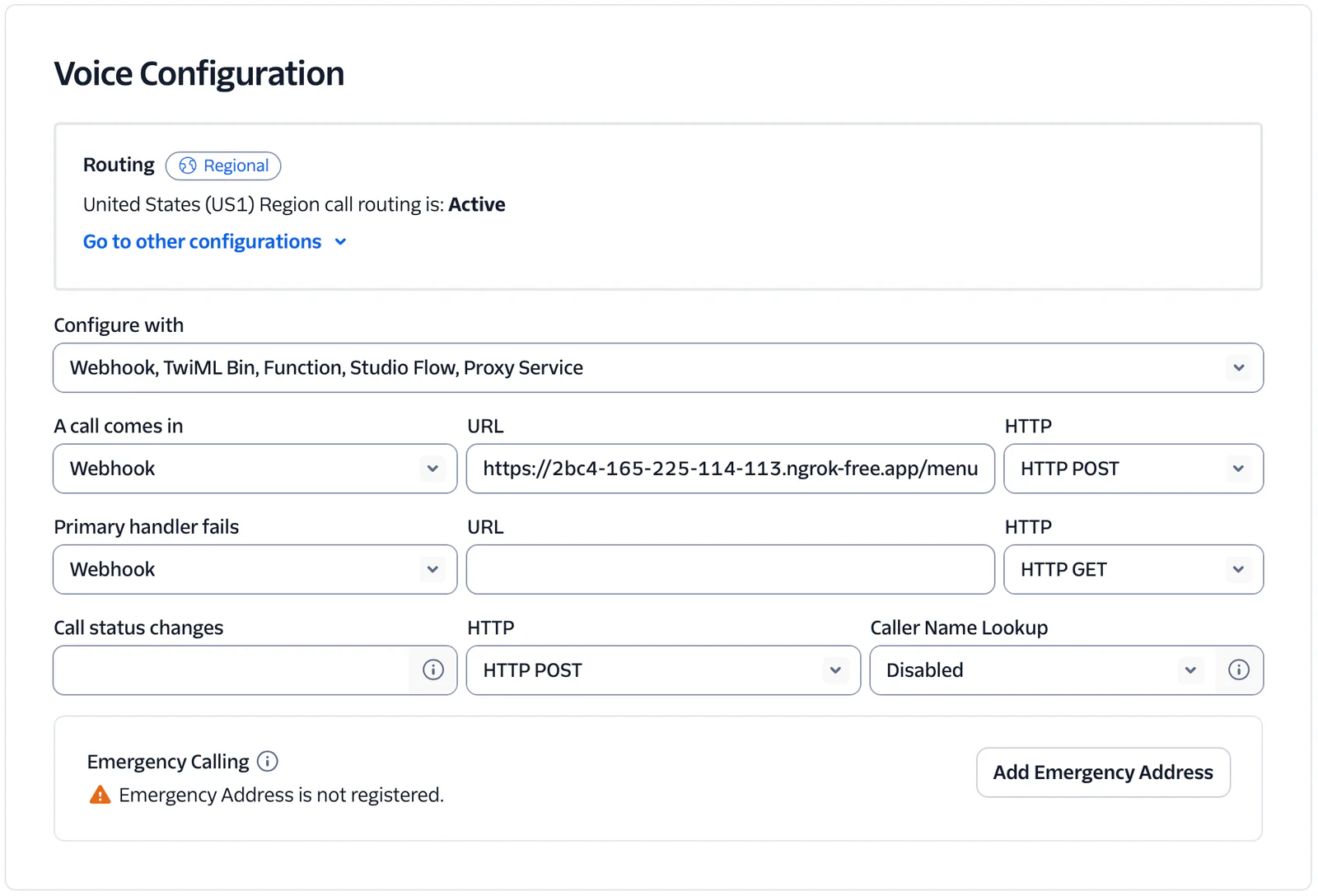Image resolution: width=1318 pixels, height=896 pixels.
Task: Click the Emergency Calling info icon
Action: [x=268, y=761]
